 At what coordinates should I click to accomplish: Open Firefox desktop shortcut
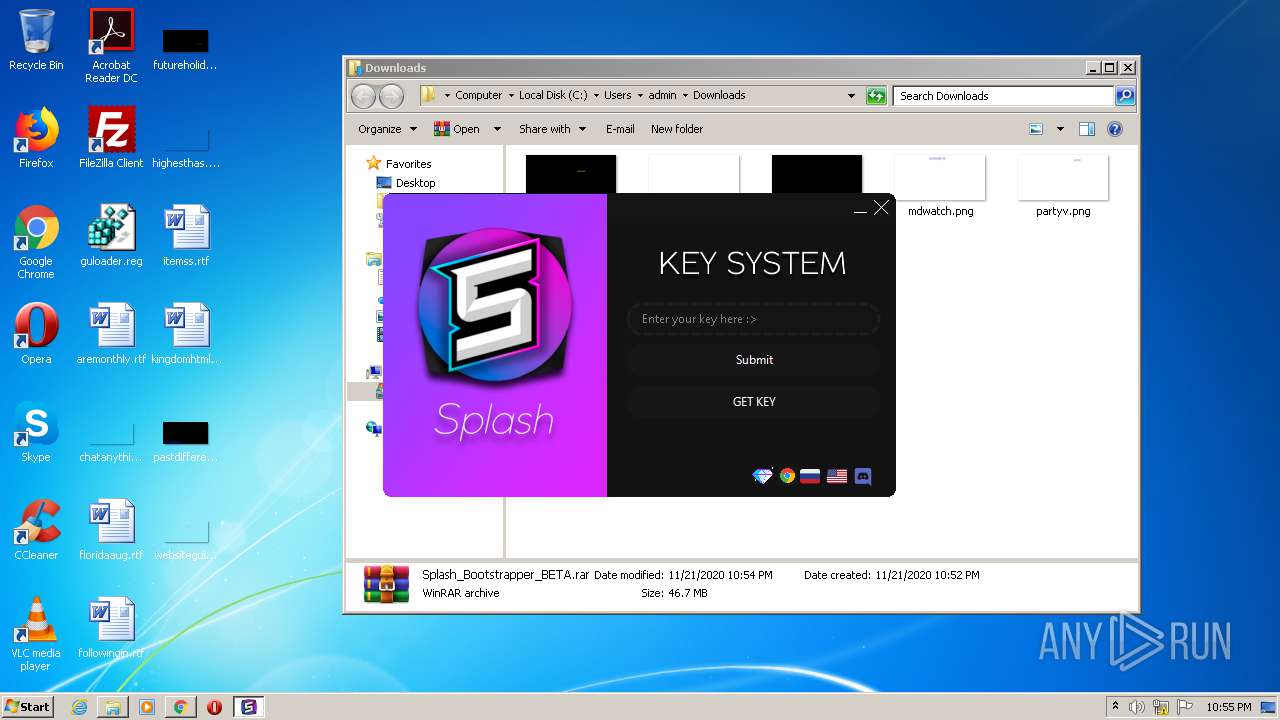point(36,138)
